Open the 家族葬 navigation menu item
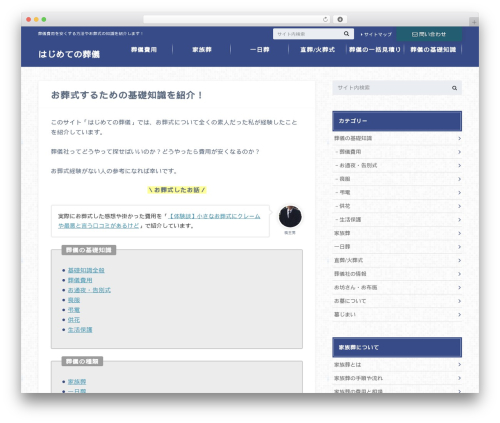Image resolution: width=500 pixels, height=423 pixels. click(x=202, y=50)
